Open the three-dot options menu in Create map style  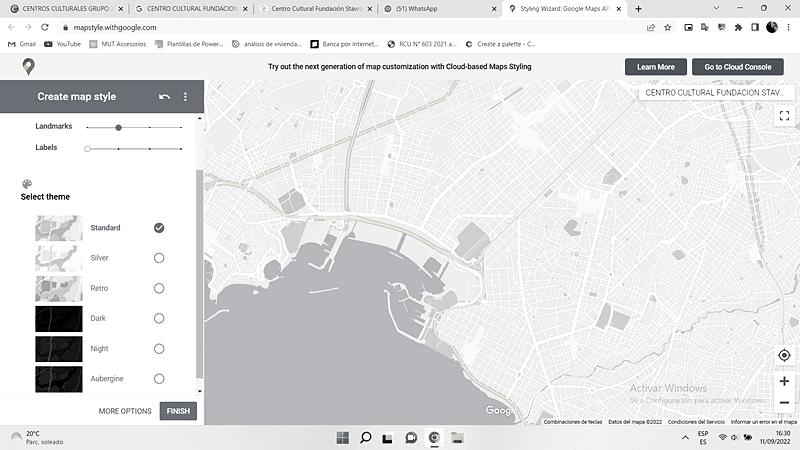click(185, 96)
